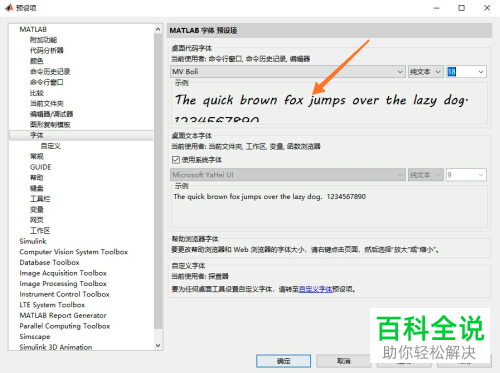Image resolution: width=500 pixels, height=373 pixels.
Task: Click the MATLAB 字体 预设项 panel header
Action: 329,30
